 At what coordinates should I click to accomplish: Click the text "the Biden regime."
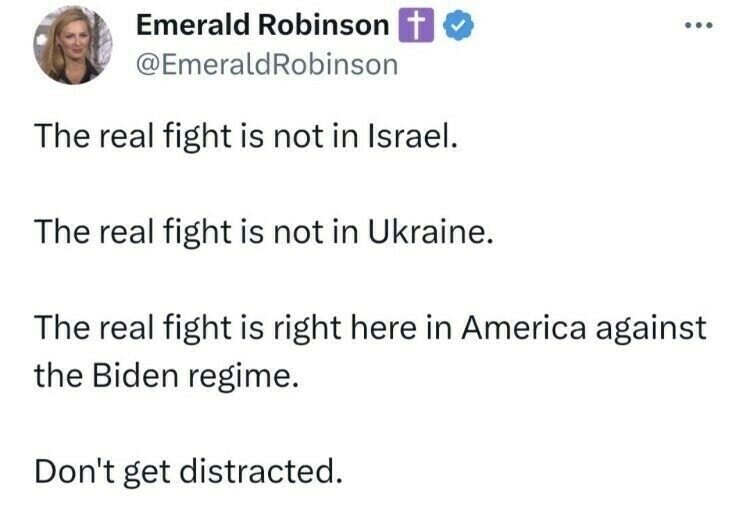tap(169, 376)
